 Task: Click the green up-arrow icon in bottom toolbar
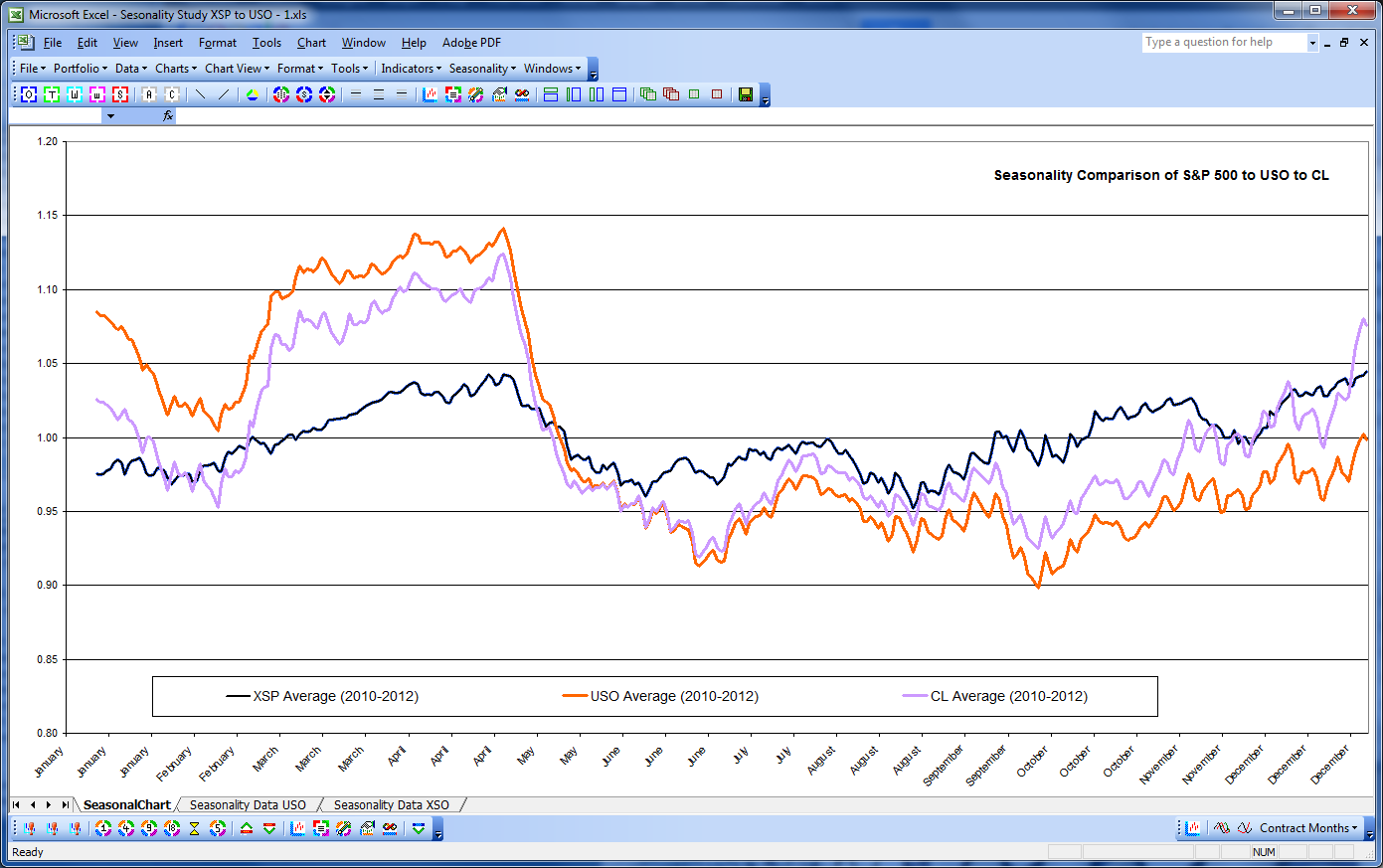pos(247,828)
